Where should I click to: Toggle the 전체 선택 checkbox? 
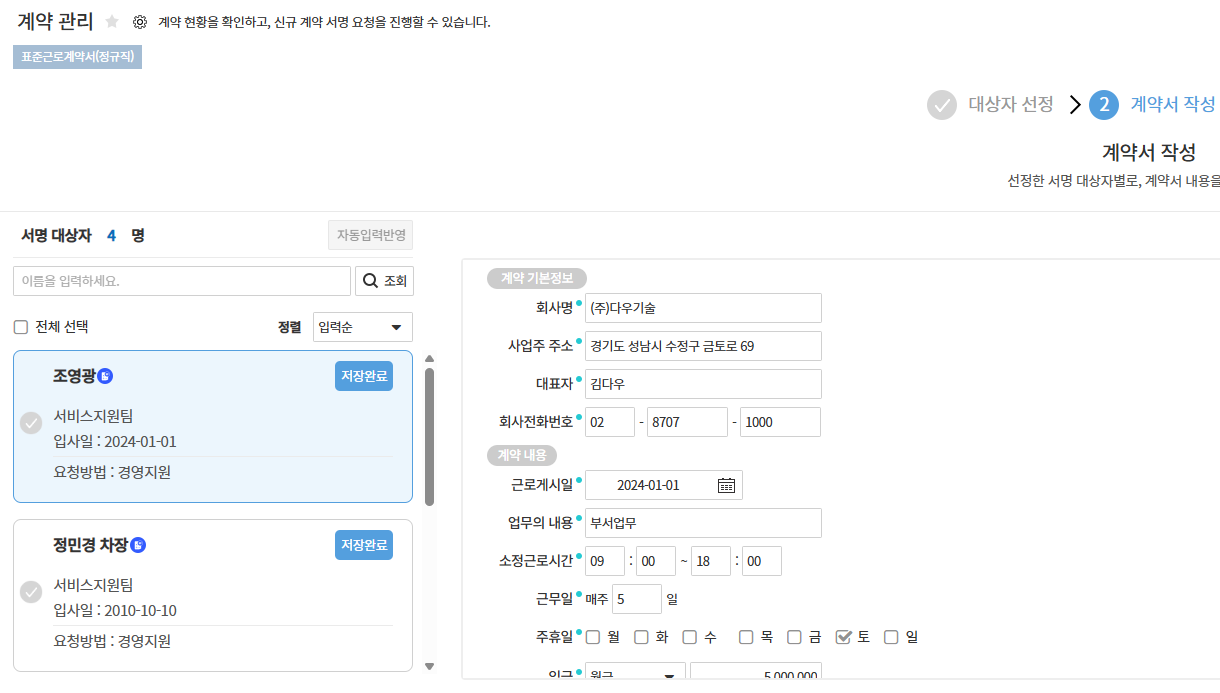[x=21, y=327]
